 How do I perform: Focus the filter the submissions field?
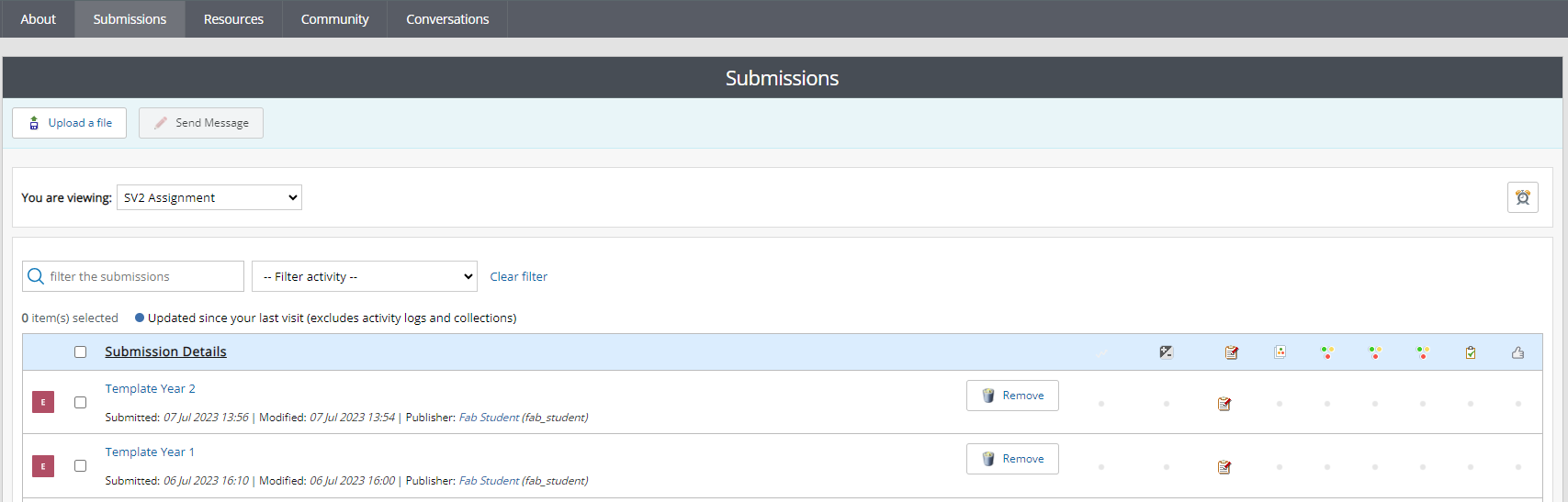click(x=133, y=276)
